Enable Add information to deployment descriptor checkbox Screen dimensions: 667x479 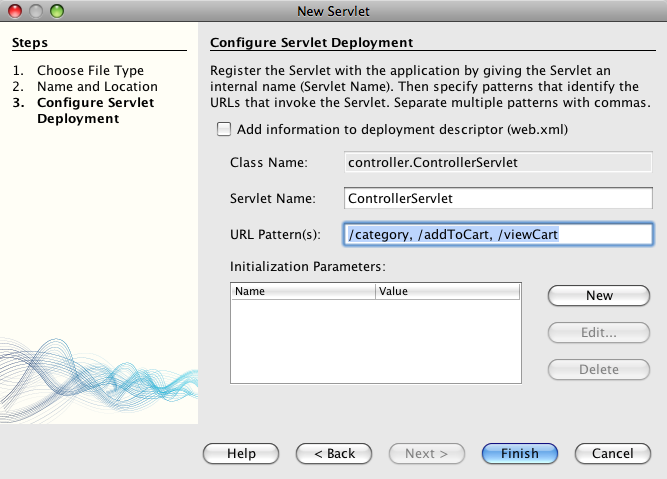tap(224, 129)
